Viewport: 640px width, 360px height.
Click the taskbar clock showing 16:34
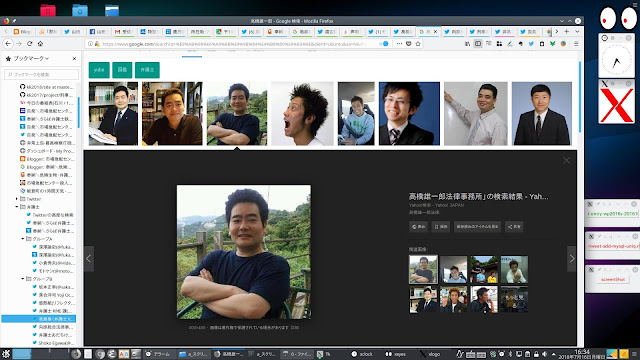pyautogui.click(x=582, y=354)
